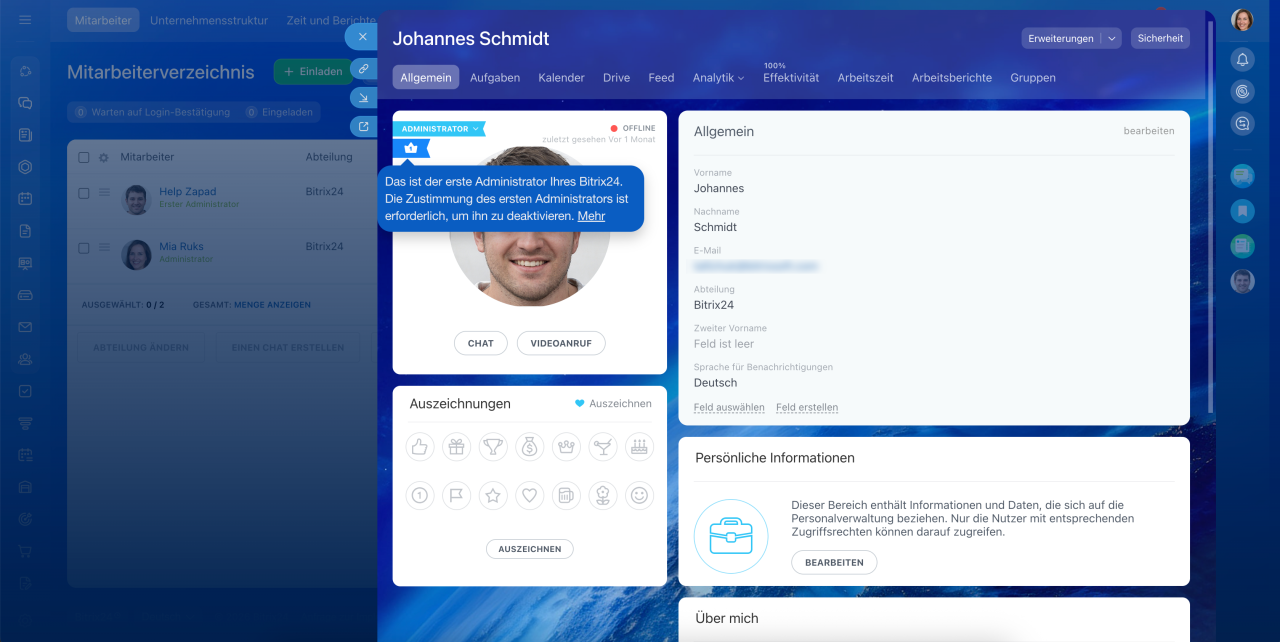This screenshot has height=642, width=1280.
Task: Give the thumbs-up award
Action: [420, 447]
